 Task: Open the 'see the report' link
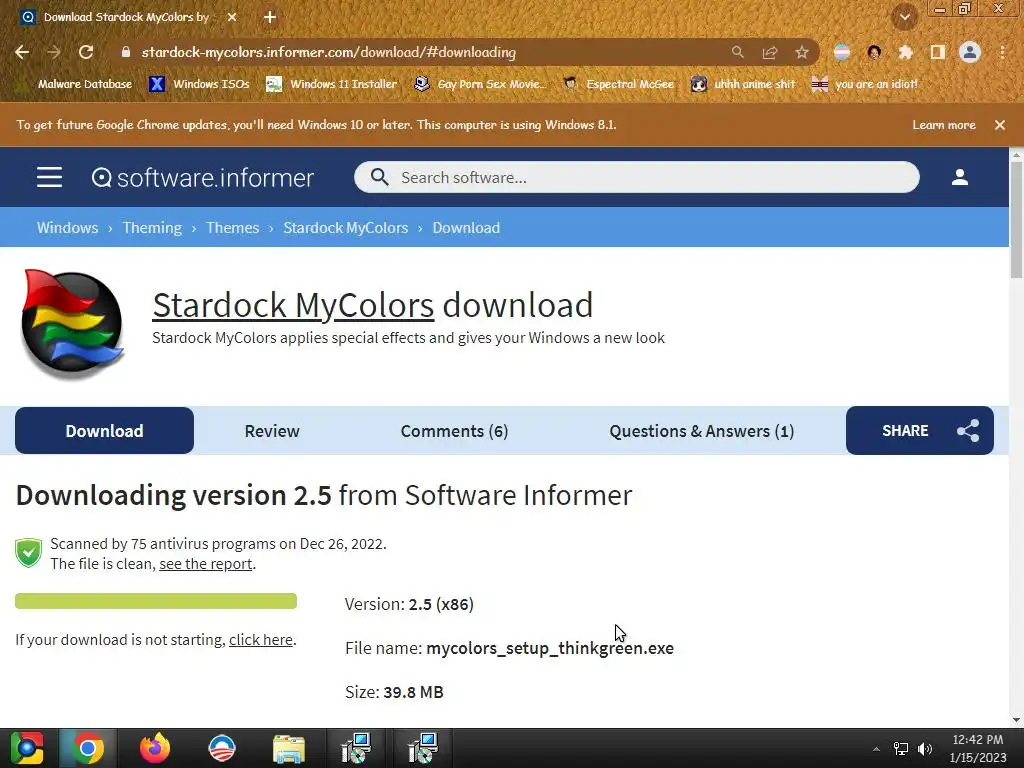click(206, 564)
